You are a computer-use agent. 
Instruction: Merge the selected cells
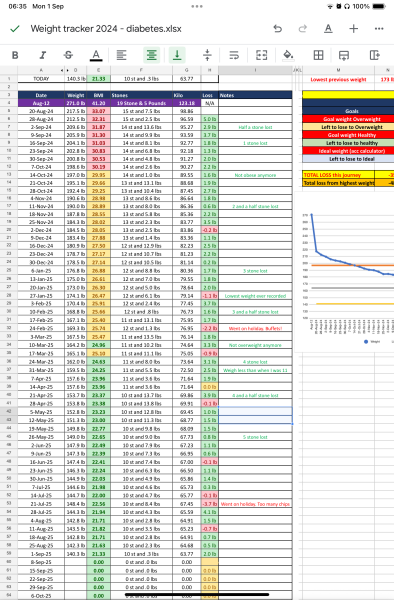(x=262, y=55)
